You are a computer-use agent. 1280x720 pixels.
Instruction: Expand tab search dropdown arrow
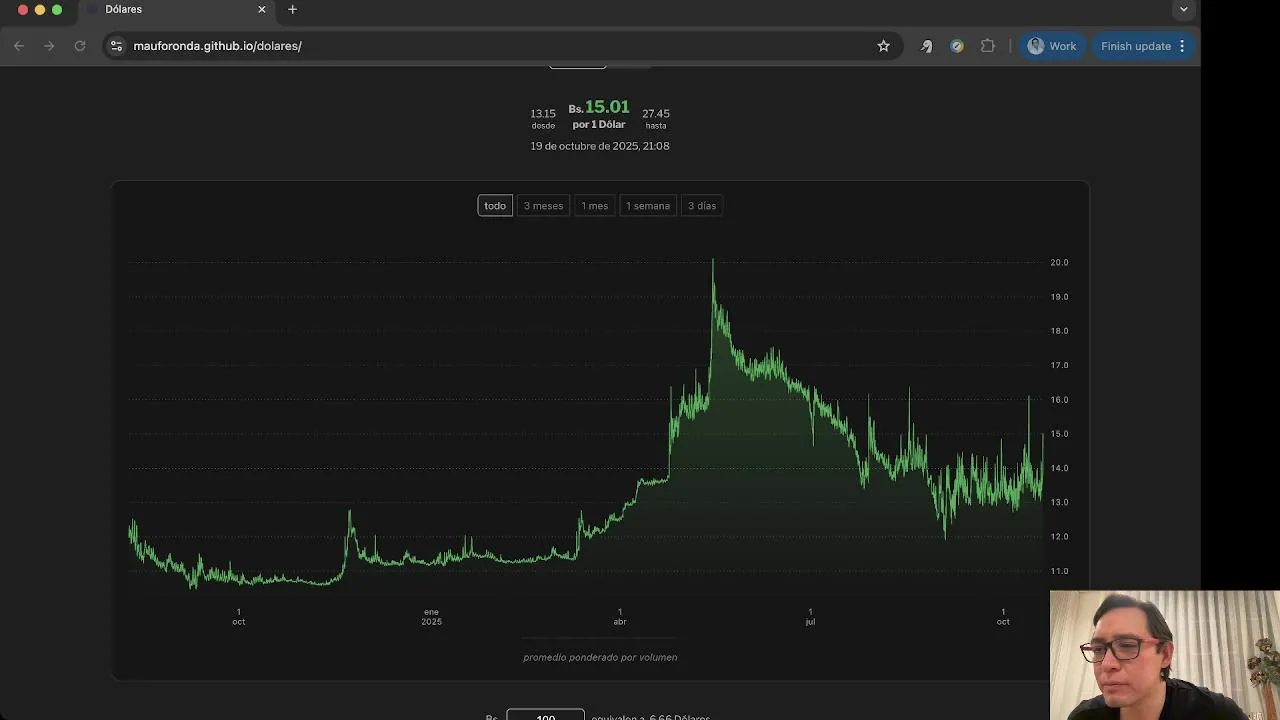(1184, 9)
